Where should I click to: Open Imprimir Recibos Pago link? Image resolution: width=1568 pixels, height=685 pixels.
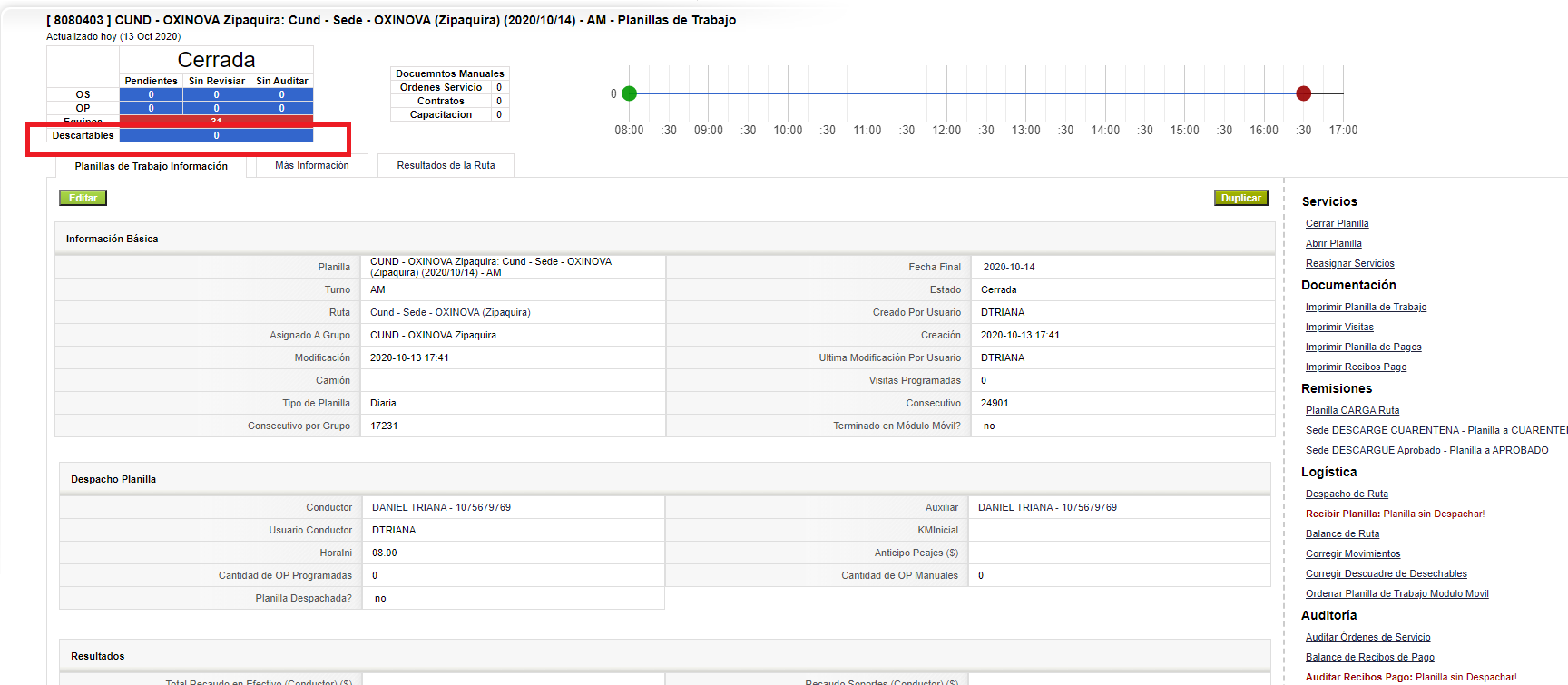[x=1356, y=367]
